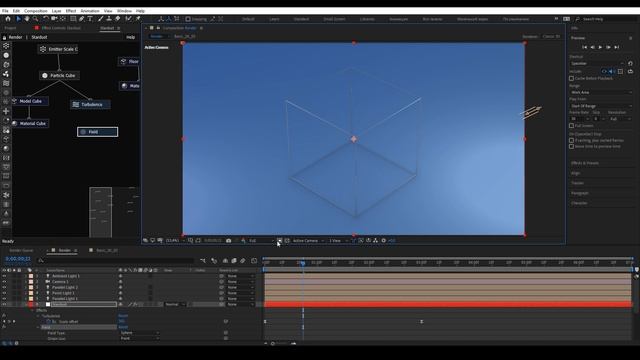Open the viewer resolution Full dropdown

[x=261, y=241]
